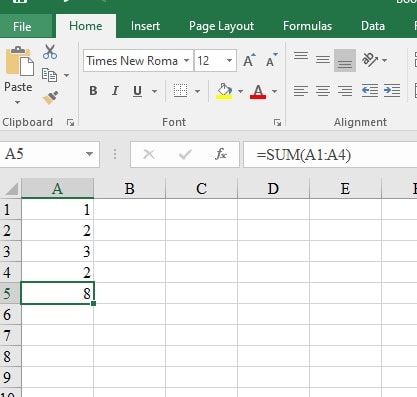Image resolution: width=417 pixels, height=397 pixels.
Task: Select column D header
Action: 273,189
